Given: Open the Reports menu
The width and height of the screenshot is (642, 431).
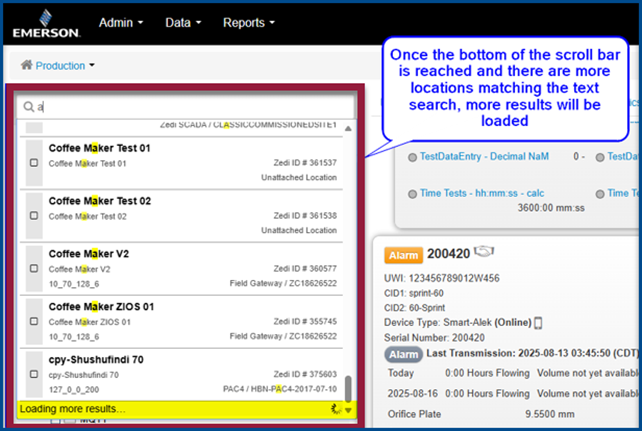Looking at the screenshot, I should point(249,23).
